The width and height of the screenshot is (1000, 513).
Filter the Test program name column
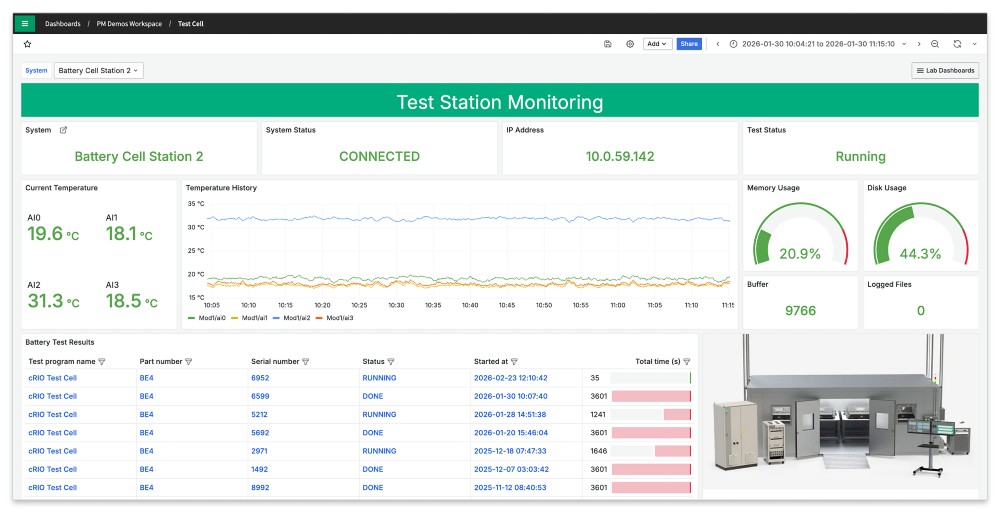[x=102, y=362]
